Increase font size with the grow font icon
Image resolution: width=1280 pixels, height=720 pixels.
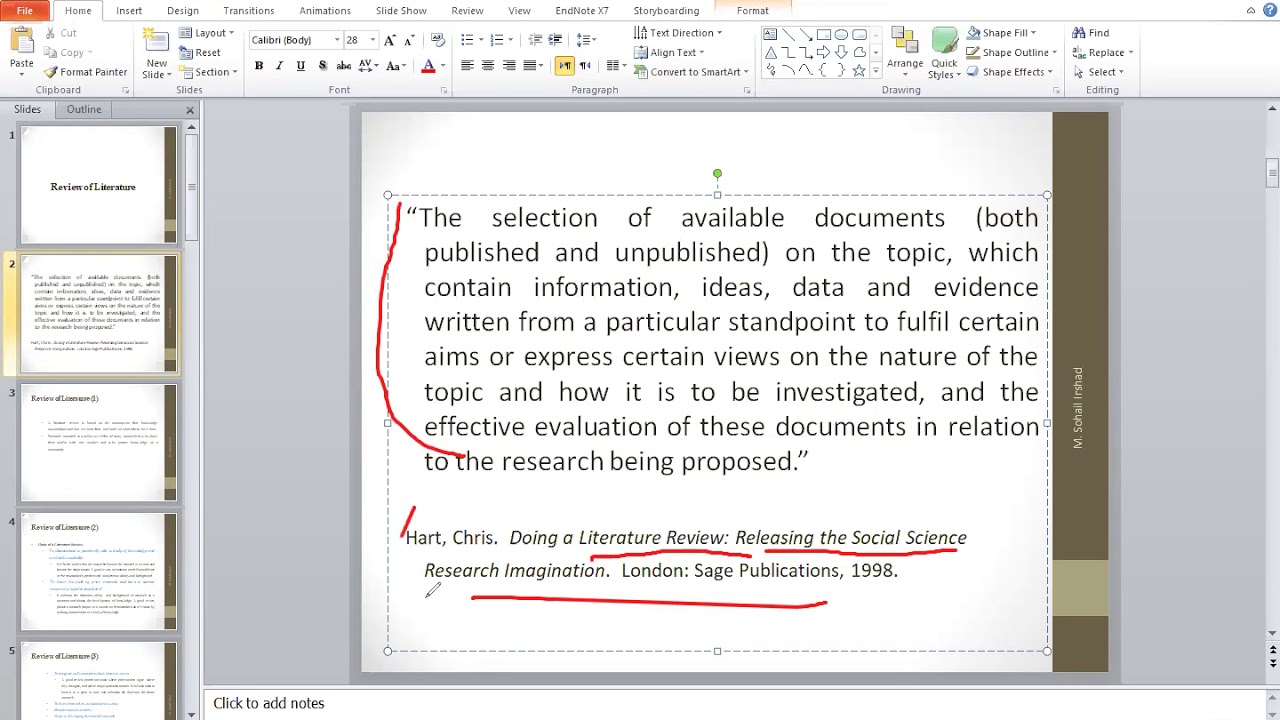(390, 40)
